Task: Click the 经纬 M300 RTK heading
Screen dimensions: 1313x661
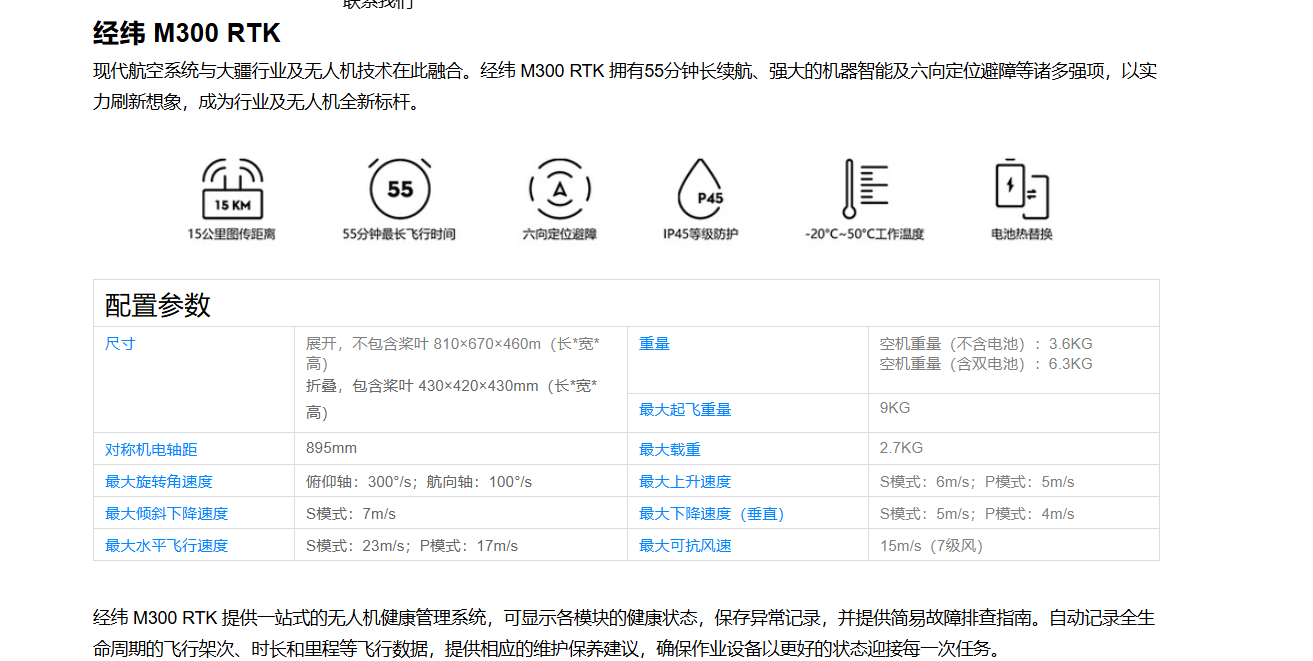Action: click(x=187, y=33)
